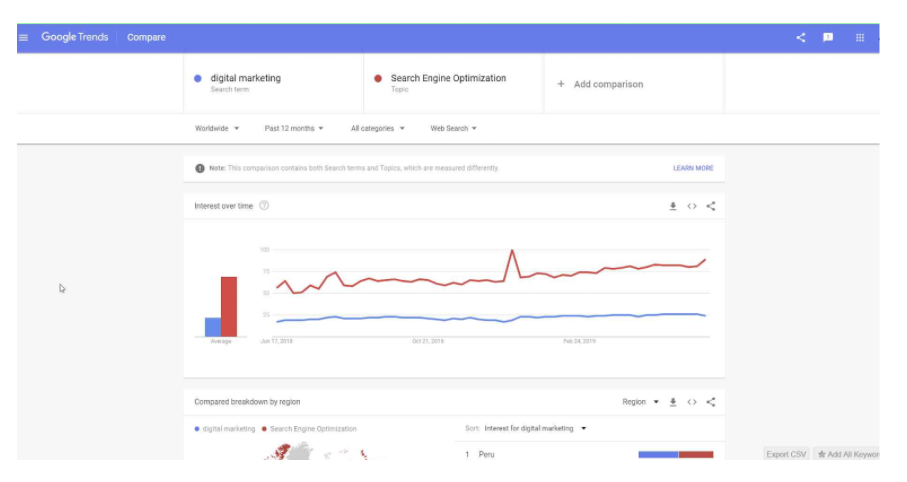Viewport: 907px width, 482px height.
Task: Click the Jun 17, 2018 axis label
Action: coord(276,341)
